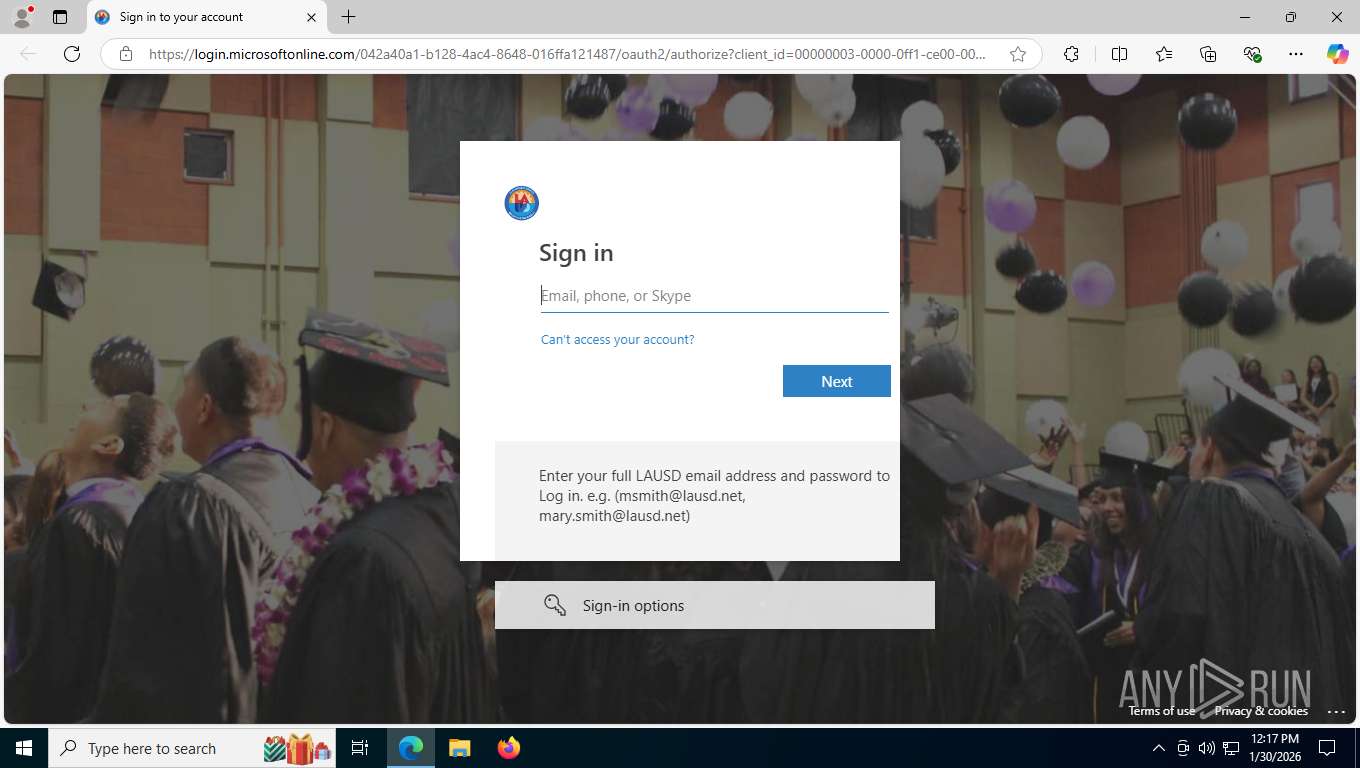This screenshot has width=1360, height=768.
Task: View site information lock icon
Action: 126,54
